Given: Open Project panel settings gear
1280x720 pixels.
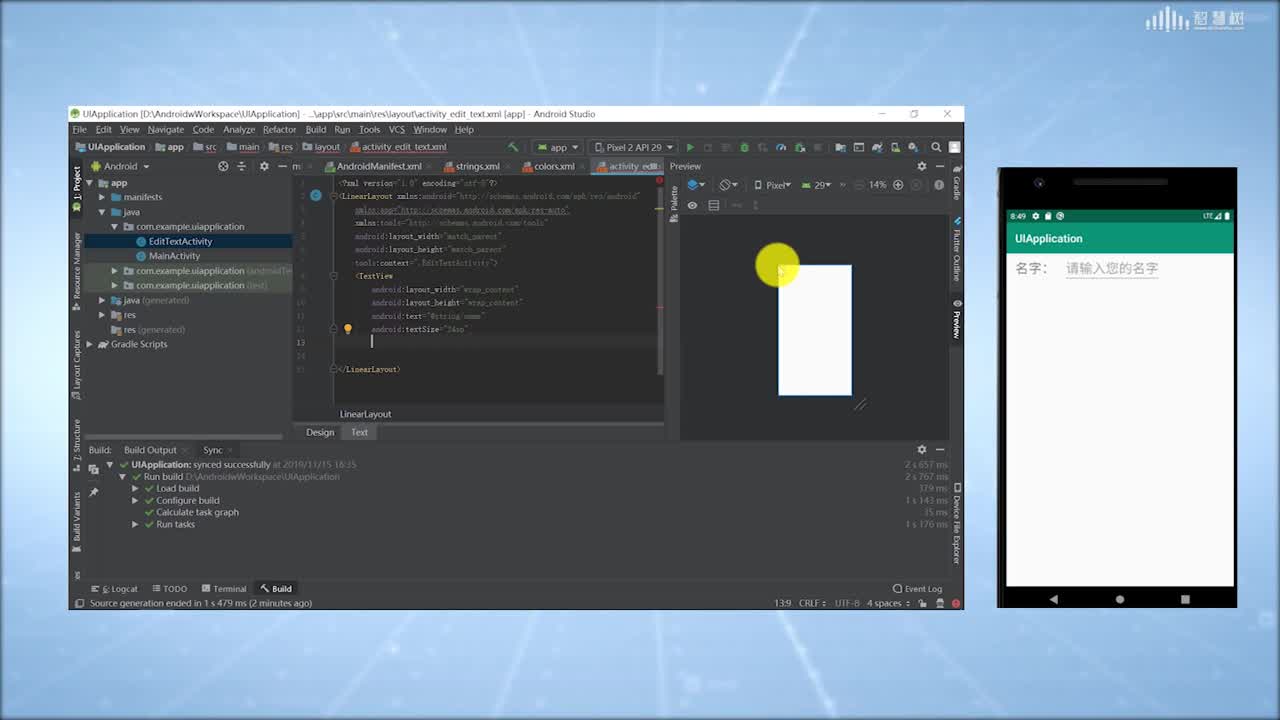Looking at the screenshot, I should click(x=264, y=166).
